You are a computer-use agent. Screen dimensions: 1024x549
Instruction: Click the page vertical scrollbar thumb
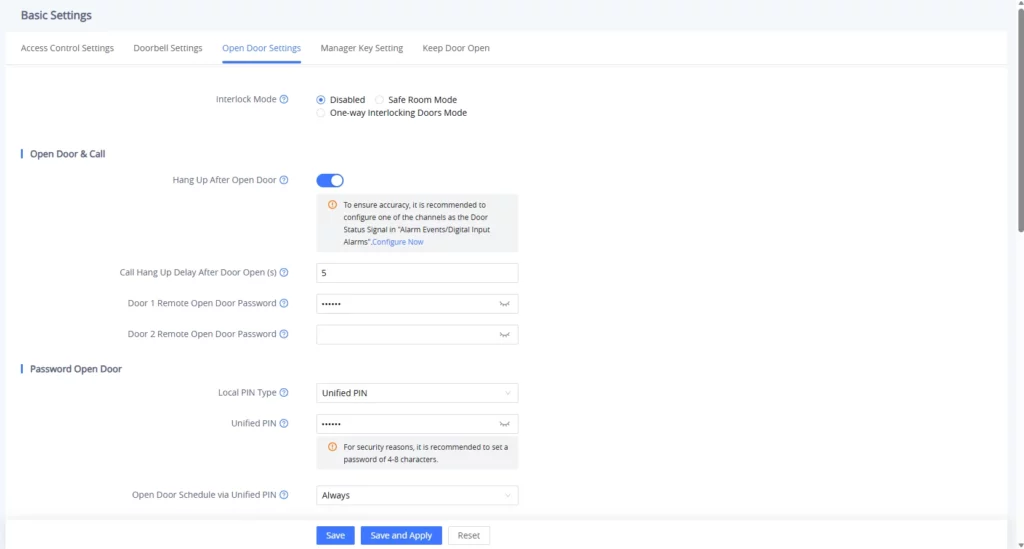click(1020, 118)
